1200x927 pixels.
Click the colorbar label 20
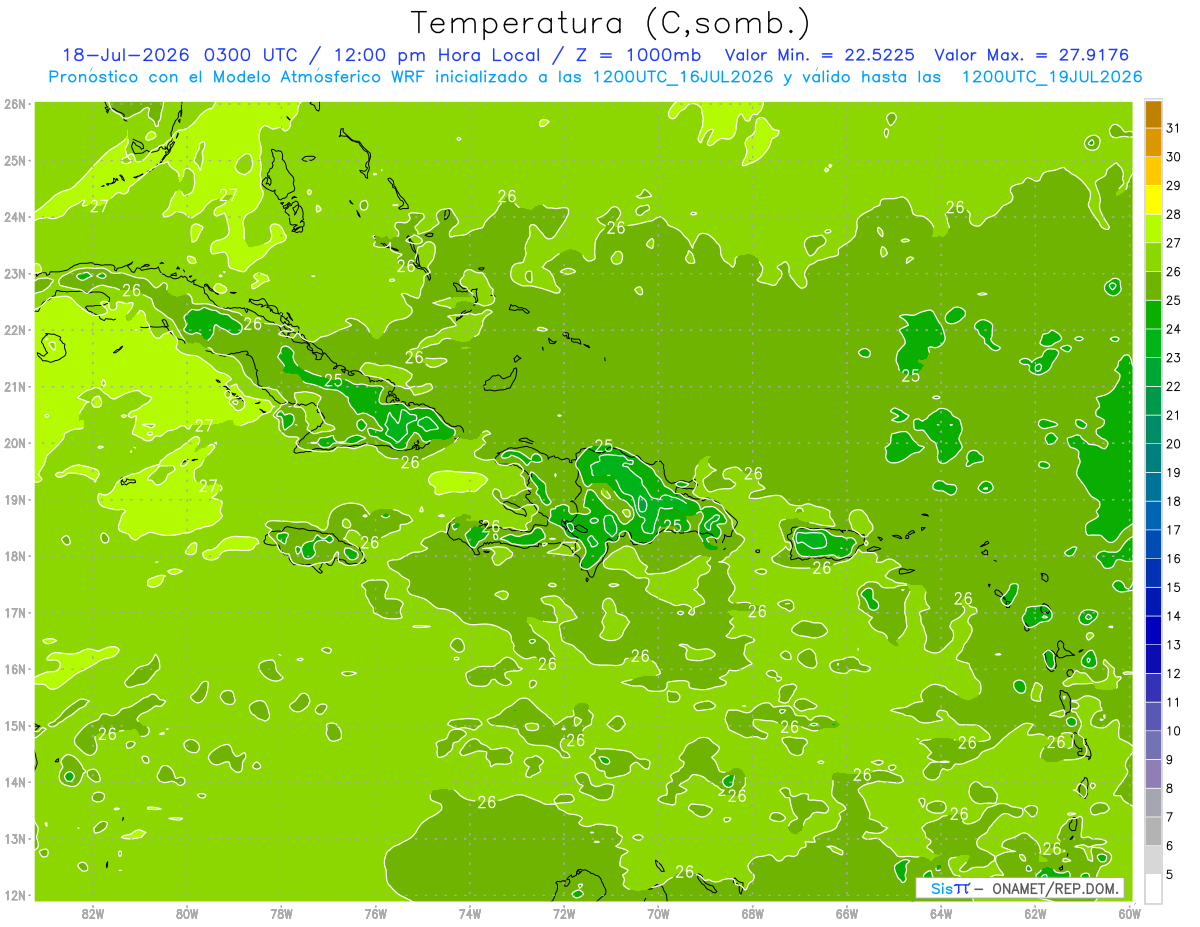point(1174,443)
